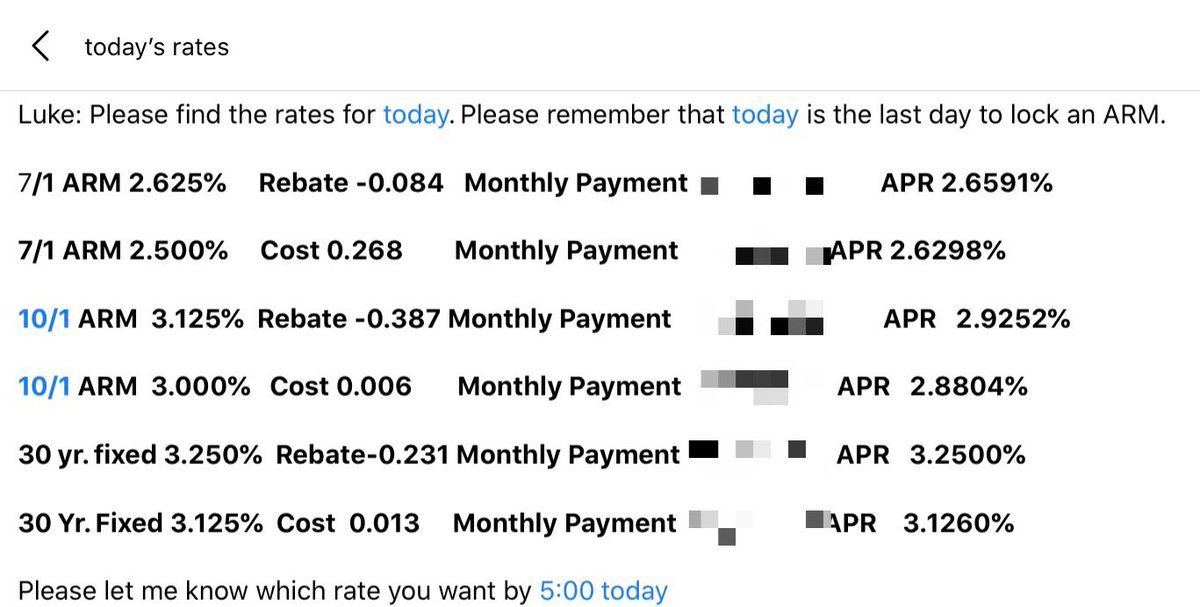Select the "30 Yr. Fixed 3.125%" rate text

tap(140, 523)
